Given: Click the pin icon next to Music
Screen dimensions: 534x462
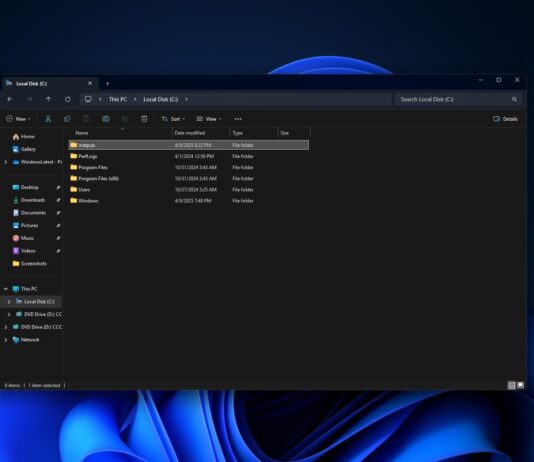Looking at the screenshot, I should click(x=58, y=238).
